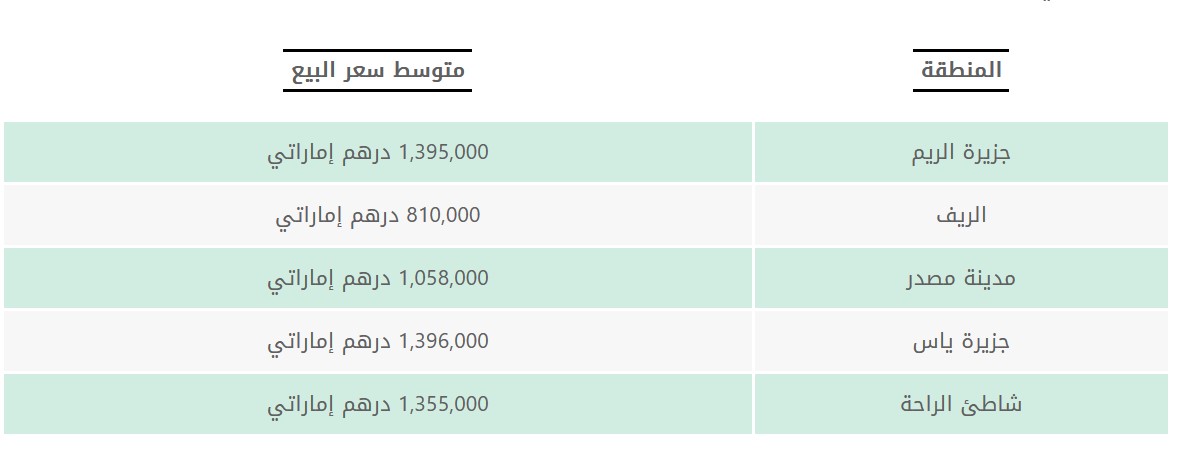Select the 1,058,000 price number
The height and width of the screenshot is (454, 1186).
[x=443, y=278]
